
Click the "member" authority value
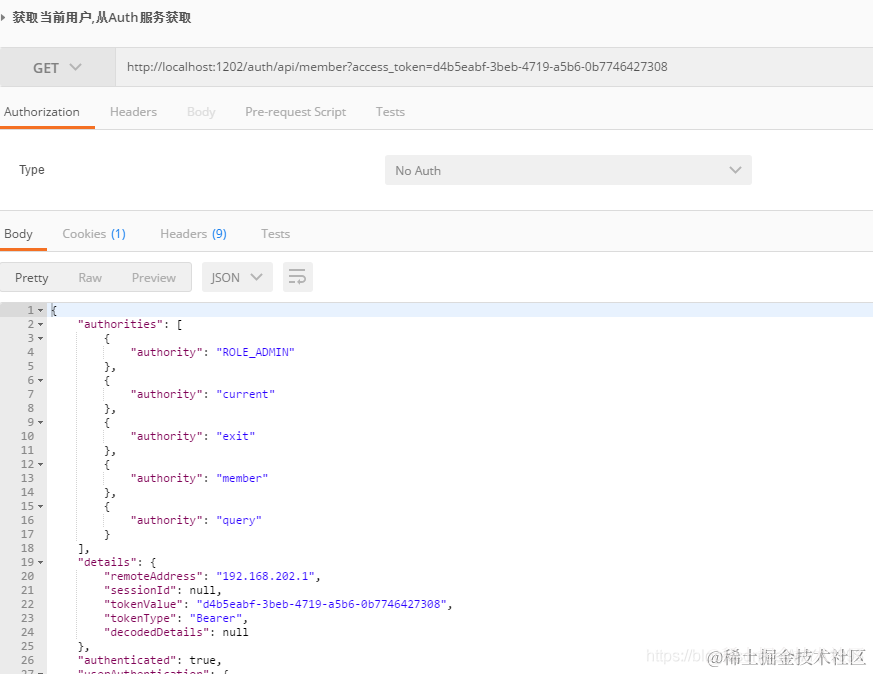tap(242, 478)
